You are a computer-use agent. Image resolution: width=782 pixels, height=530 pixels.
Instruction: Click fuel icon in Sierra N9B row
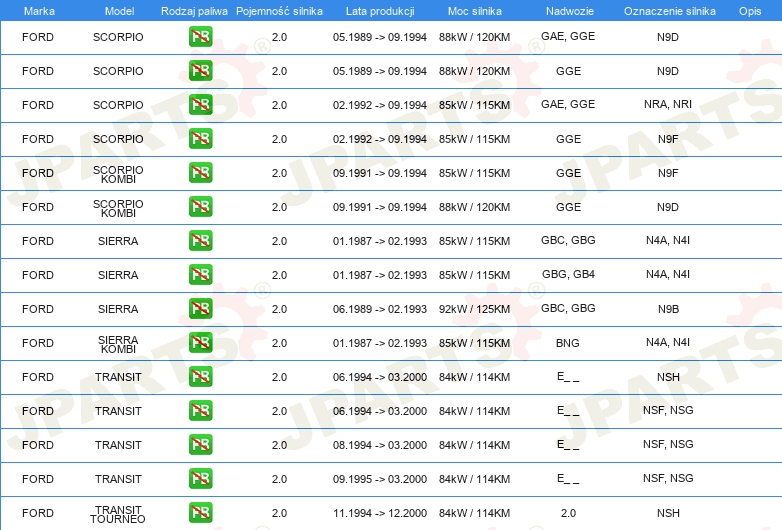200,308
